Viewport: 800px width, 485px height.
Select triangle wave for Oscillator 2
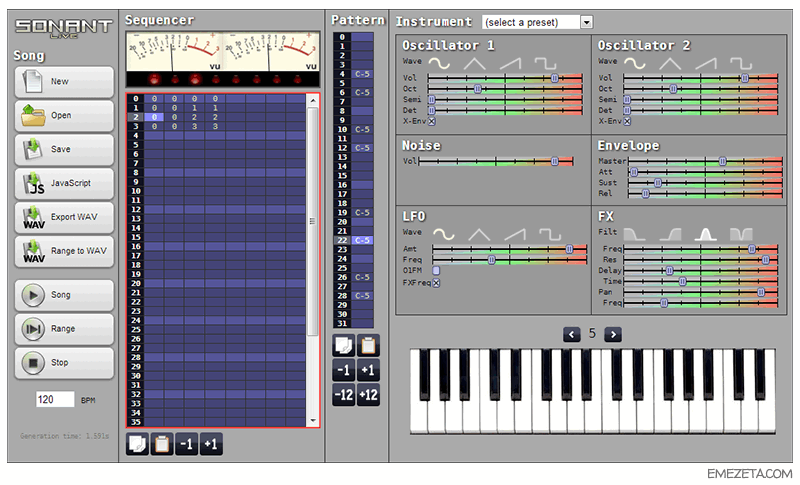pyautogui.click(x=670, y=63)
